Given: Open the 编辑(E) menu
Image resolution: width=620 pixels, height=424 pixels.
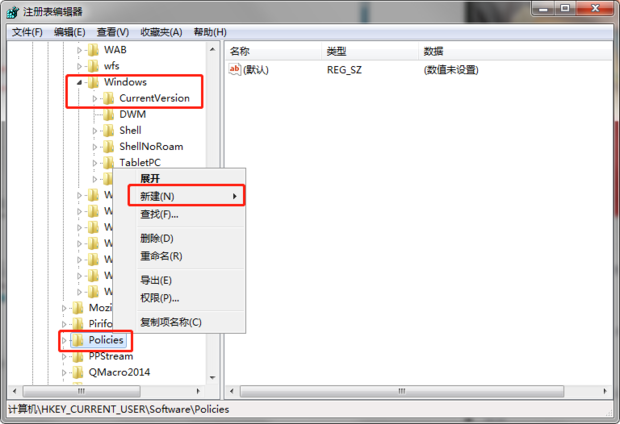Looking at the screenshot, I should pos(70,32).
